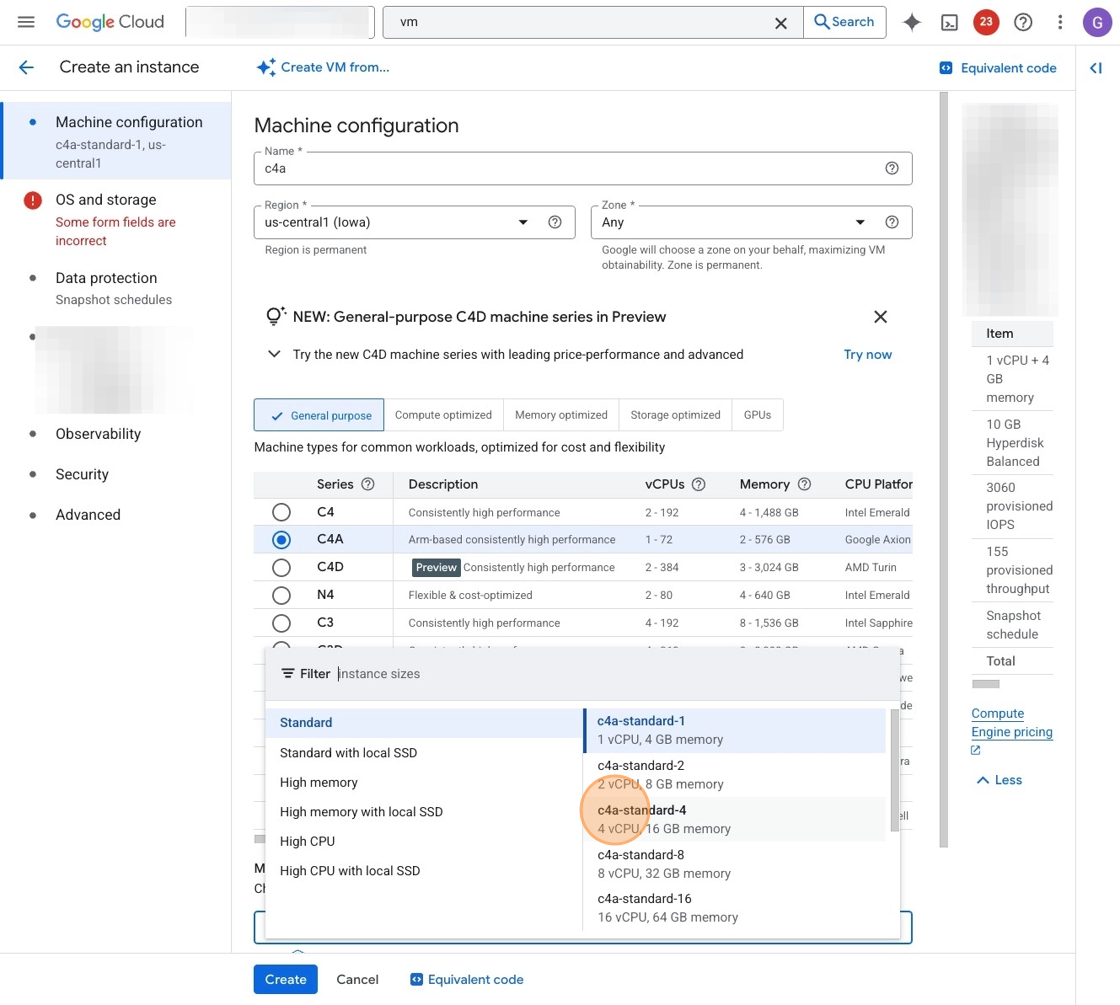Image resolution: width=1120 pixels, height=1005 pixels.
Task: Collapse cost details with Less
Action: [x=999, y=780]
